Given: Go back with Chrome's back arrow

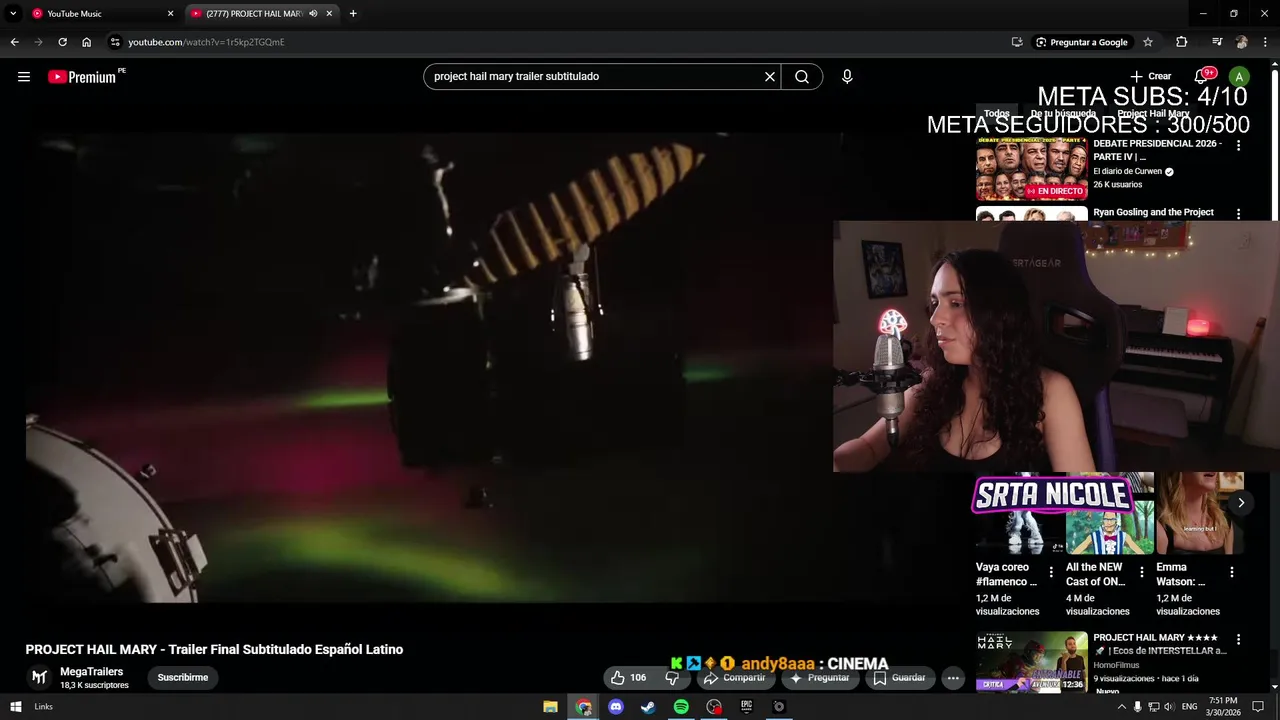Looking at the screenshot, I should coord(14,42).
